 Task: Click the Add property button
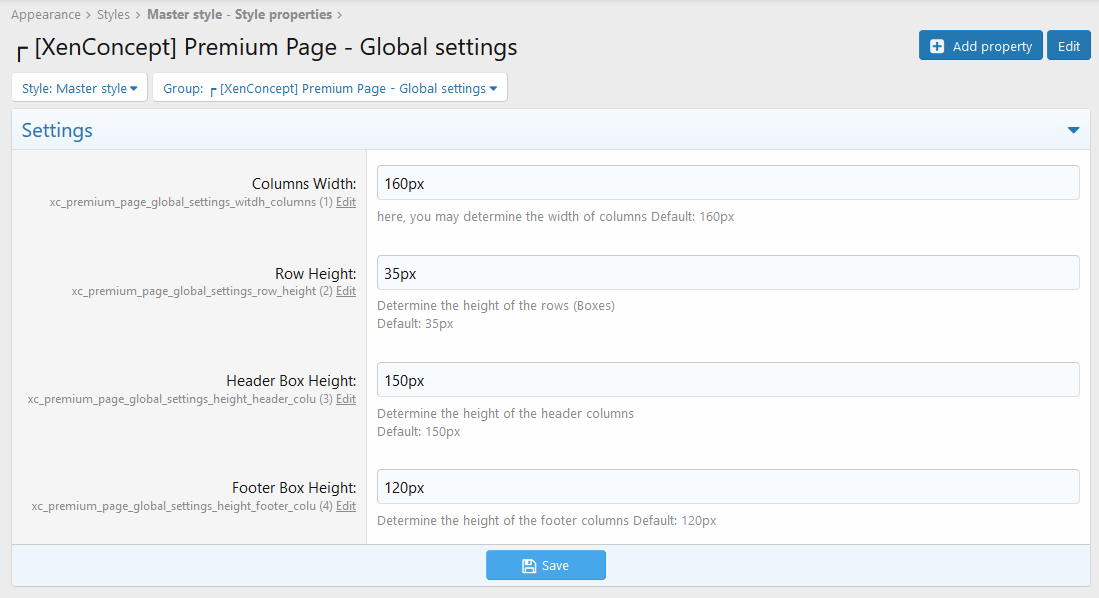pyautogui.click(x=980, y=46)
